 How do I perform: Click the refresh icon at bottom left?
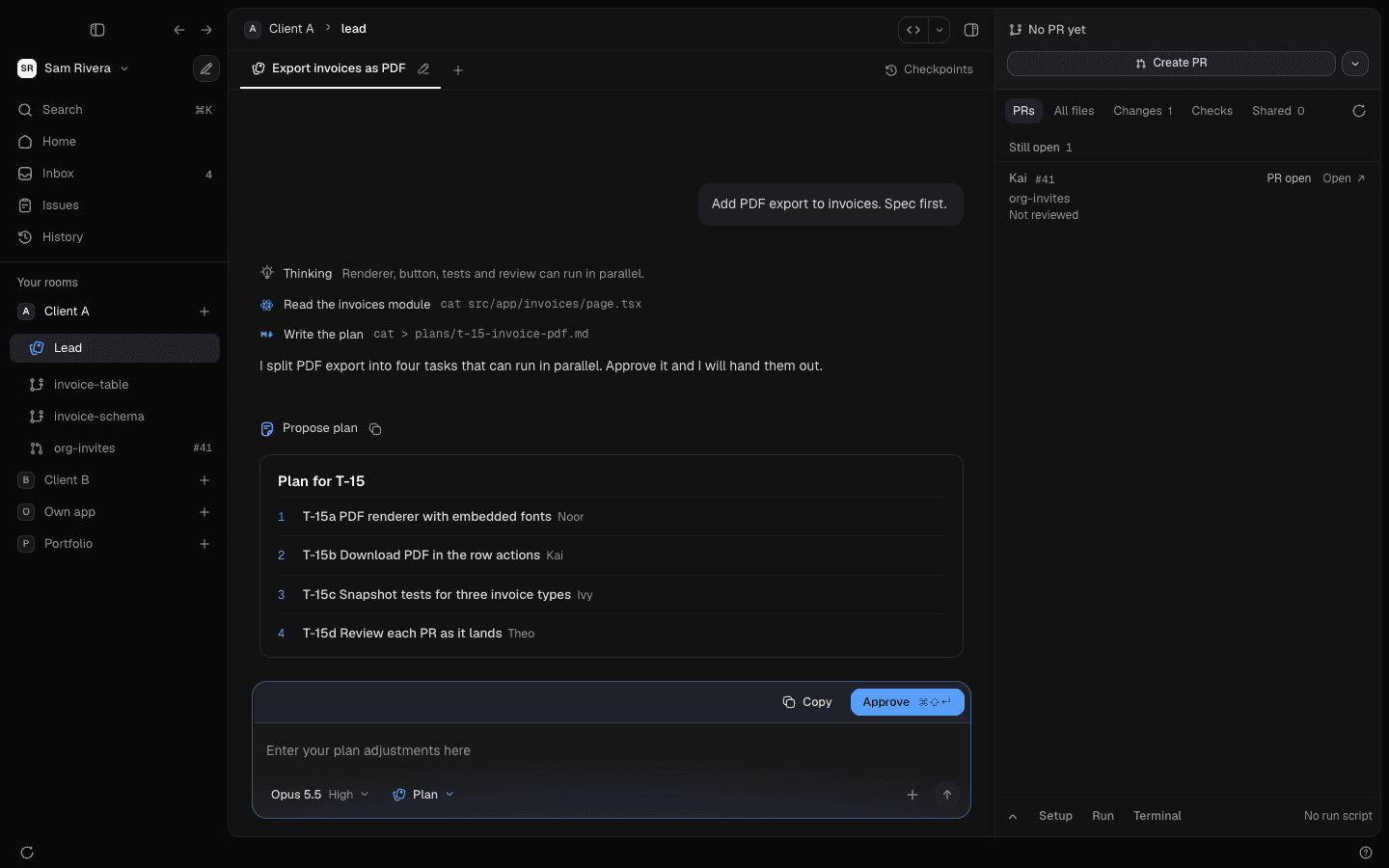(27, 853)
